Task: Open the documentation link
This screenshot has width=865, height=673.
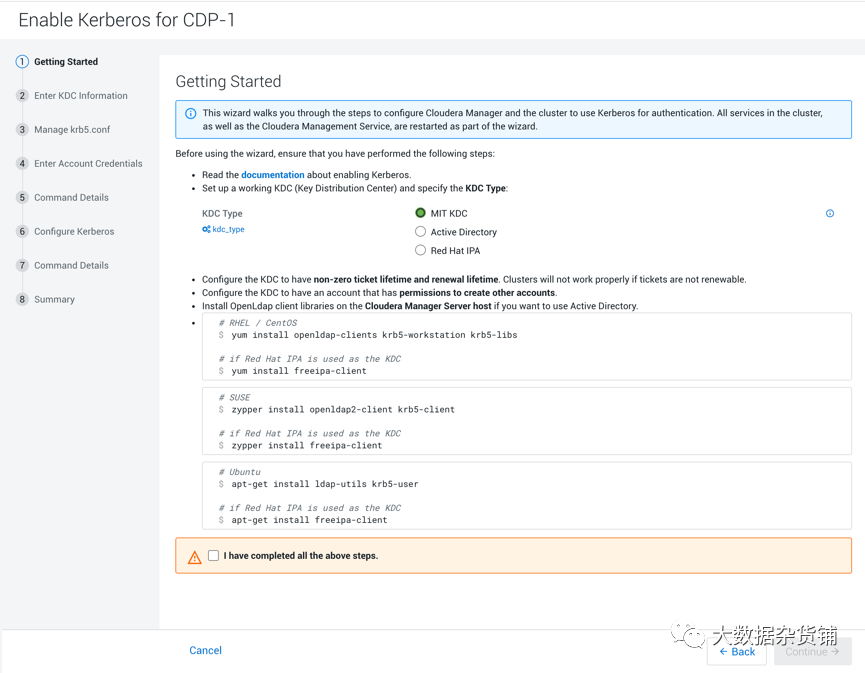Action: [272, 175]
